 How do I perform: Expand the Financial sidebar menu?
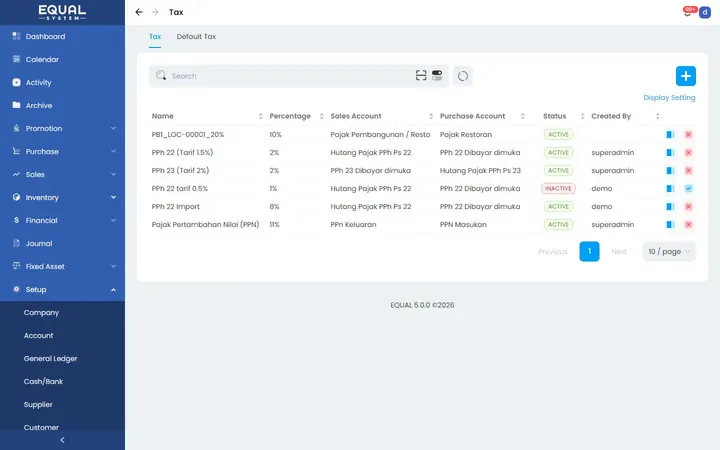click(62, 220)
